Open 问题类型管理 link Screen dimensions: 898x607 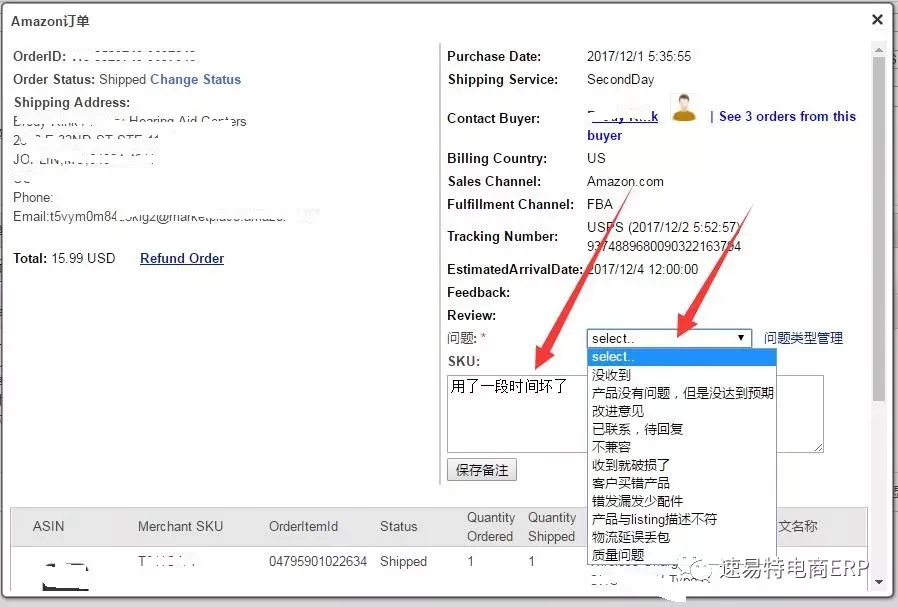click(x=803, y=338)
